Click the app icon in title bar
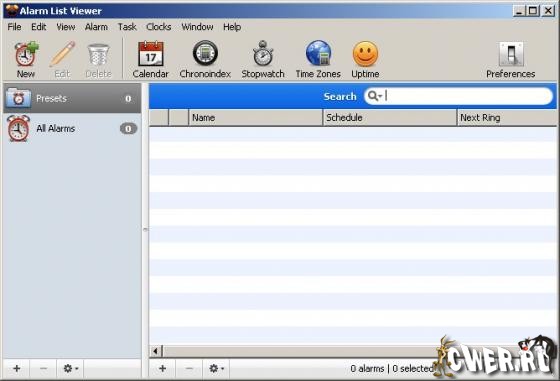 (x=12, y=10)
